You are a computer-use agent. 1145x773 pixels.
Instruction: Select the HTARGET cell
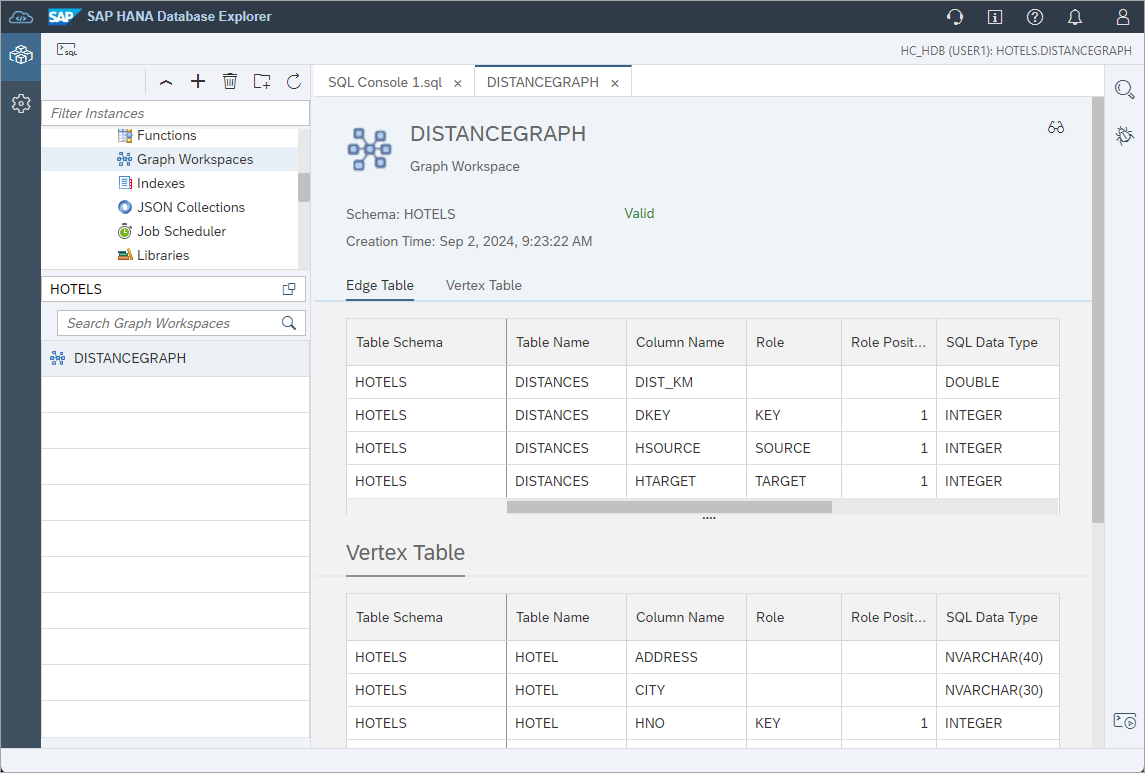tap(686, 481)
